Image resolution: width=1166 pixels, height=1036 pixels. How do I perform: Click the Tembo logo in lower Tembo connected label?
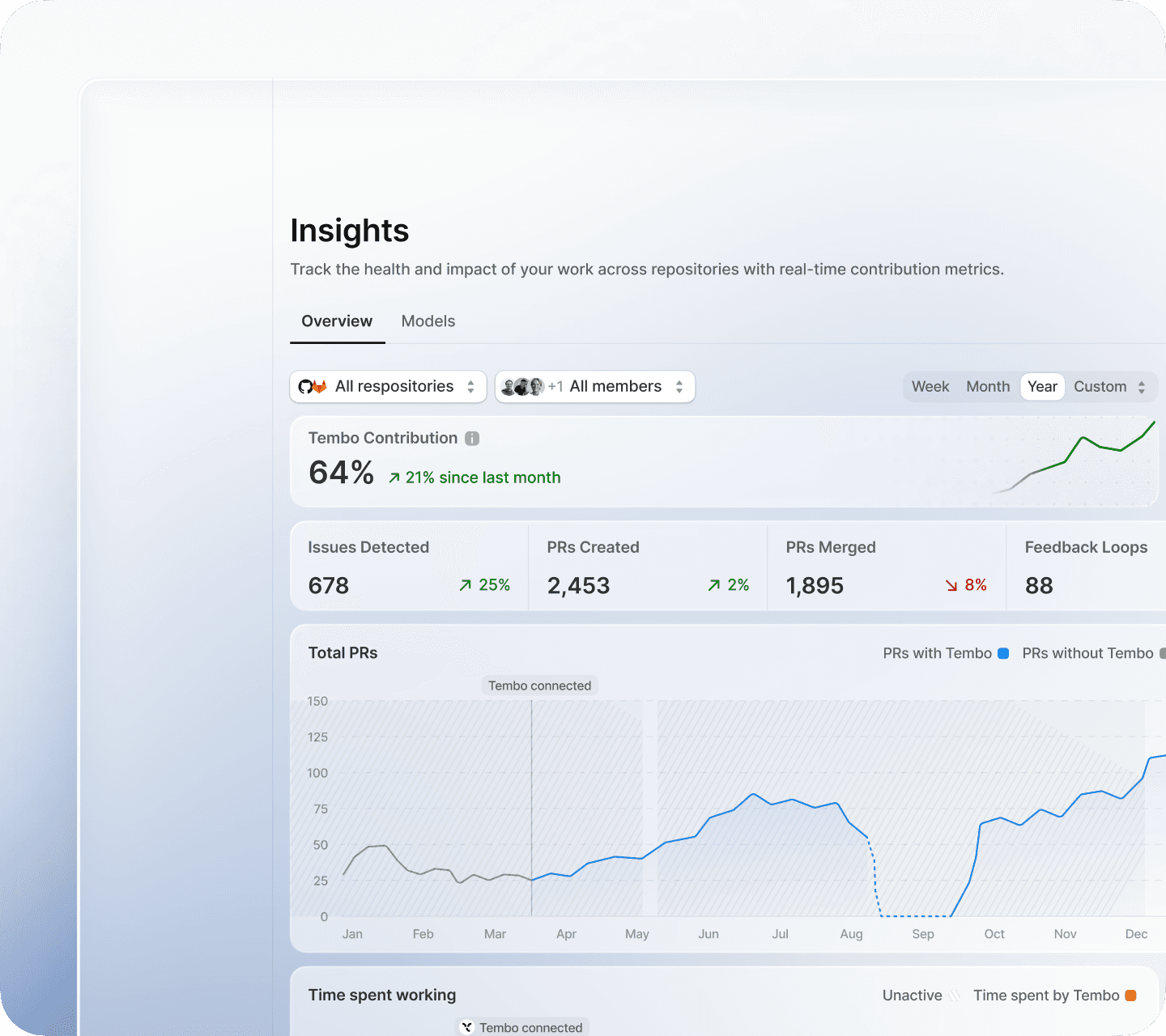click(x=467, y=1027)
